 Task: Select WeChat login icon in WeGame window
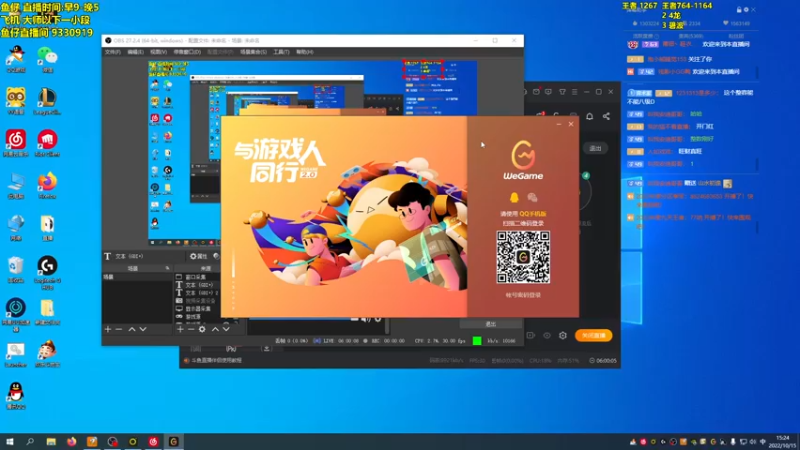pos(532,197)
